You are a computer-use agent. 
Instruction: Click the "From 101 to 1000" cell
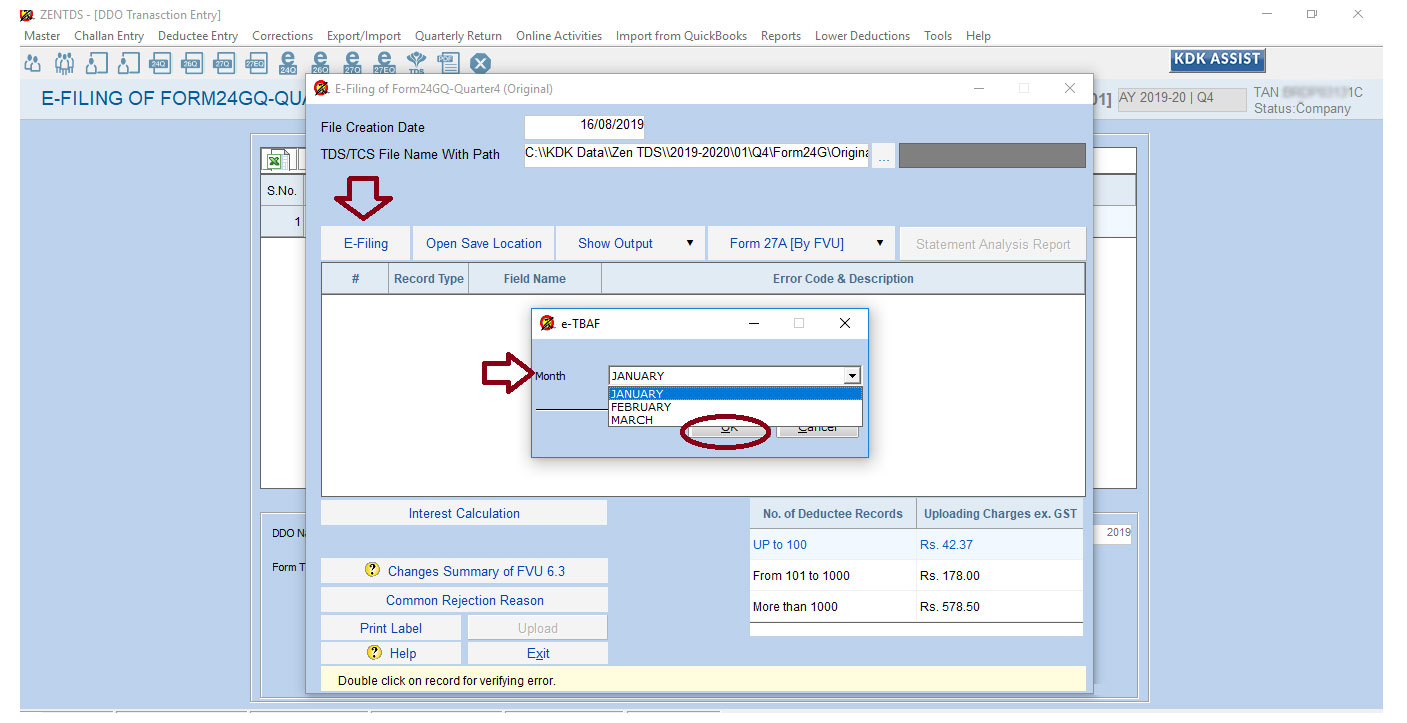pos(833,575)
